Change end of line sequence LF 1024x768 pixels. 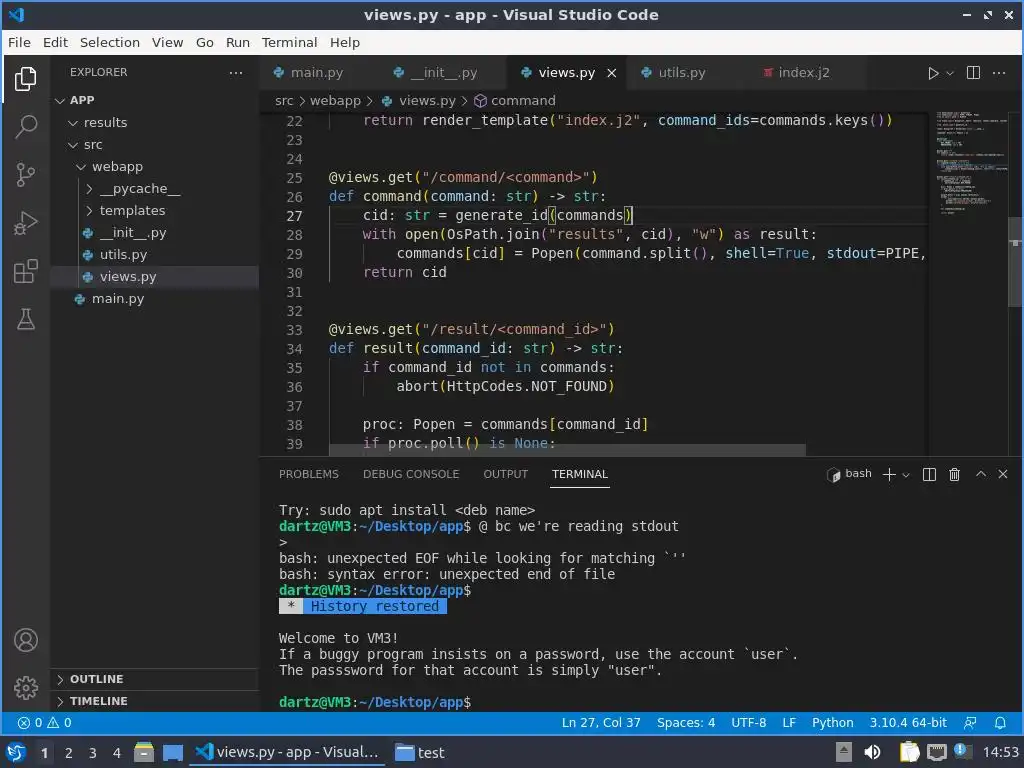pyautogui.click(x=789, y=722)
